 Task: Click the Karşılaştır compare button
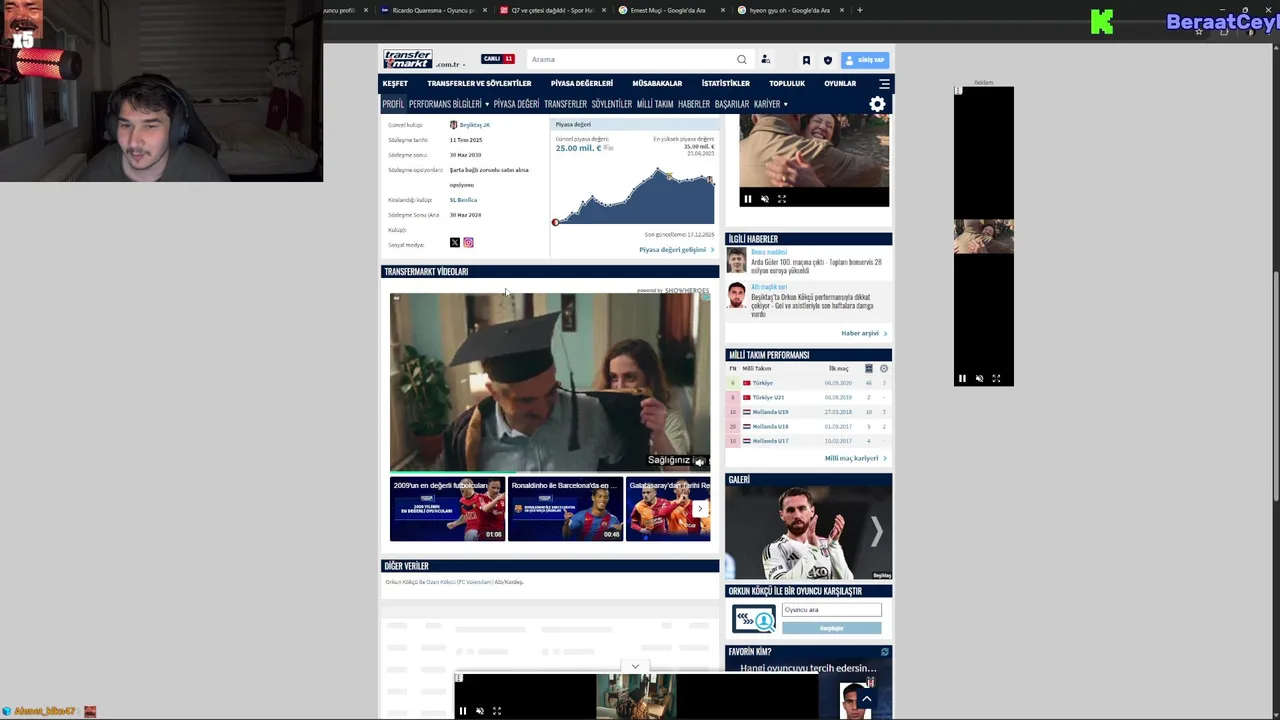click(x=832, y=628)
